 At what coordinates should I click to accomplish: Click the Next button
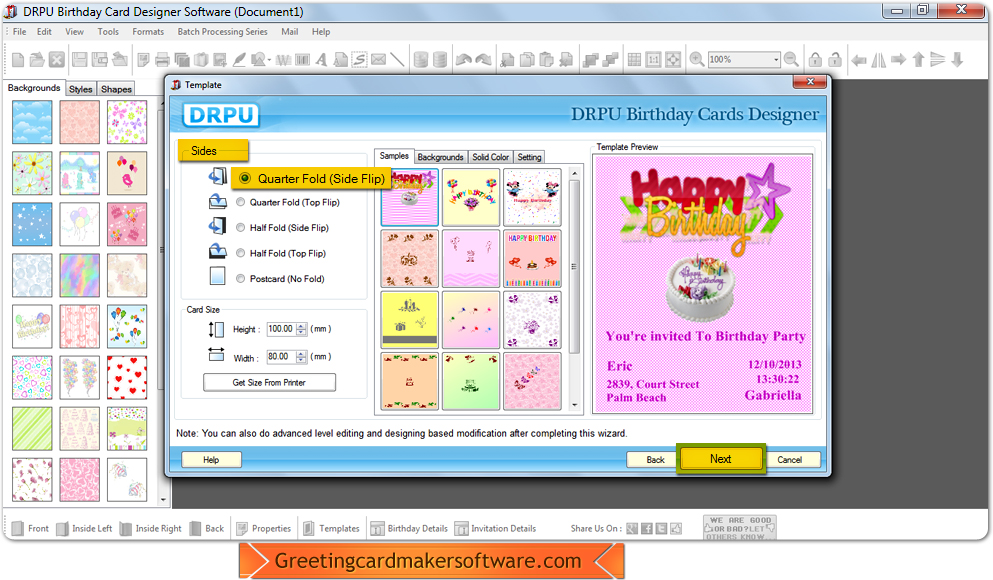pyautogui.click(x=721, y=459)
